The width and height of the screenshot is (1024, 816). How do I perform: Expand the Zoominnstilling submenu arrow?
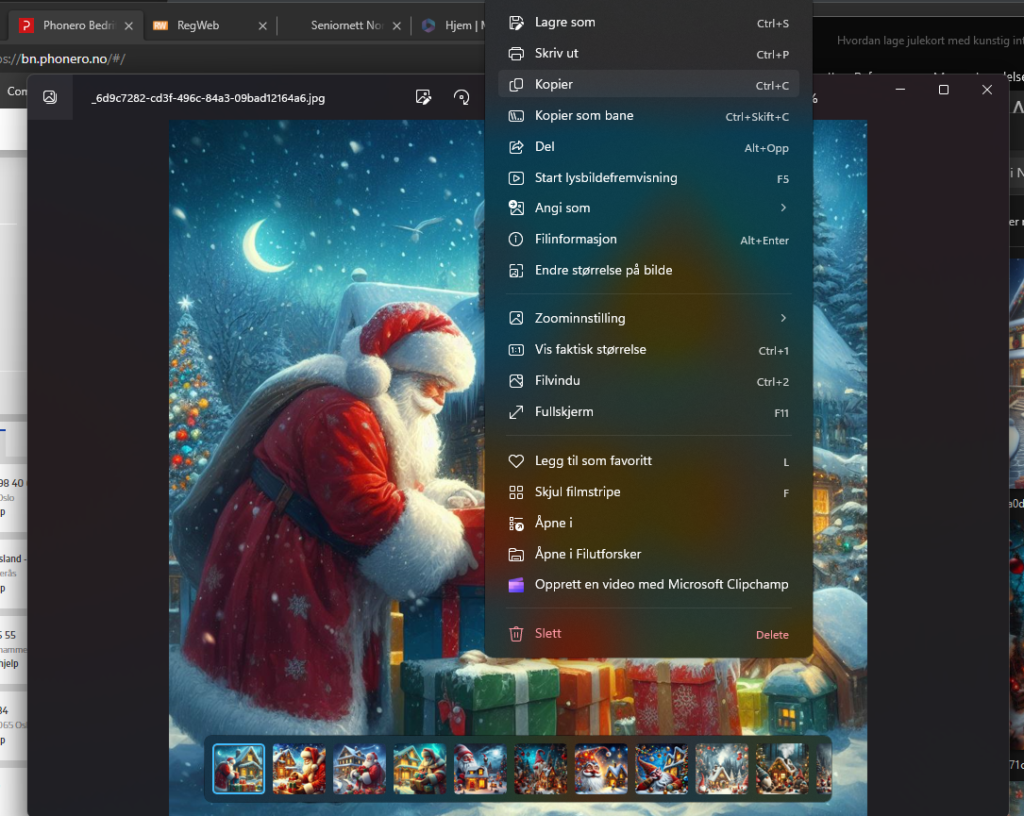tap(783, 318)
